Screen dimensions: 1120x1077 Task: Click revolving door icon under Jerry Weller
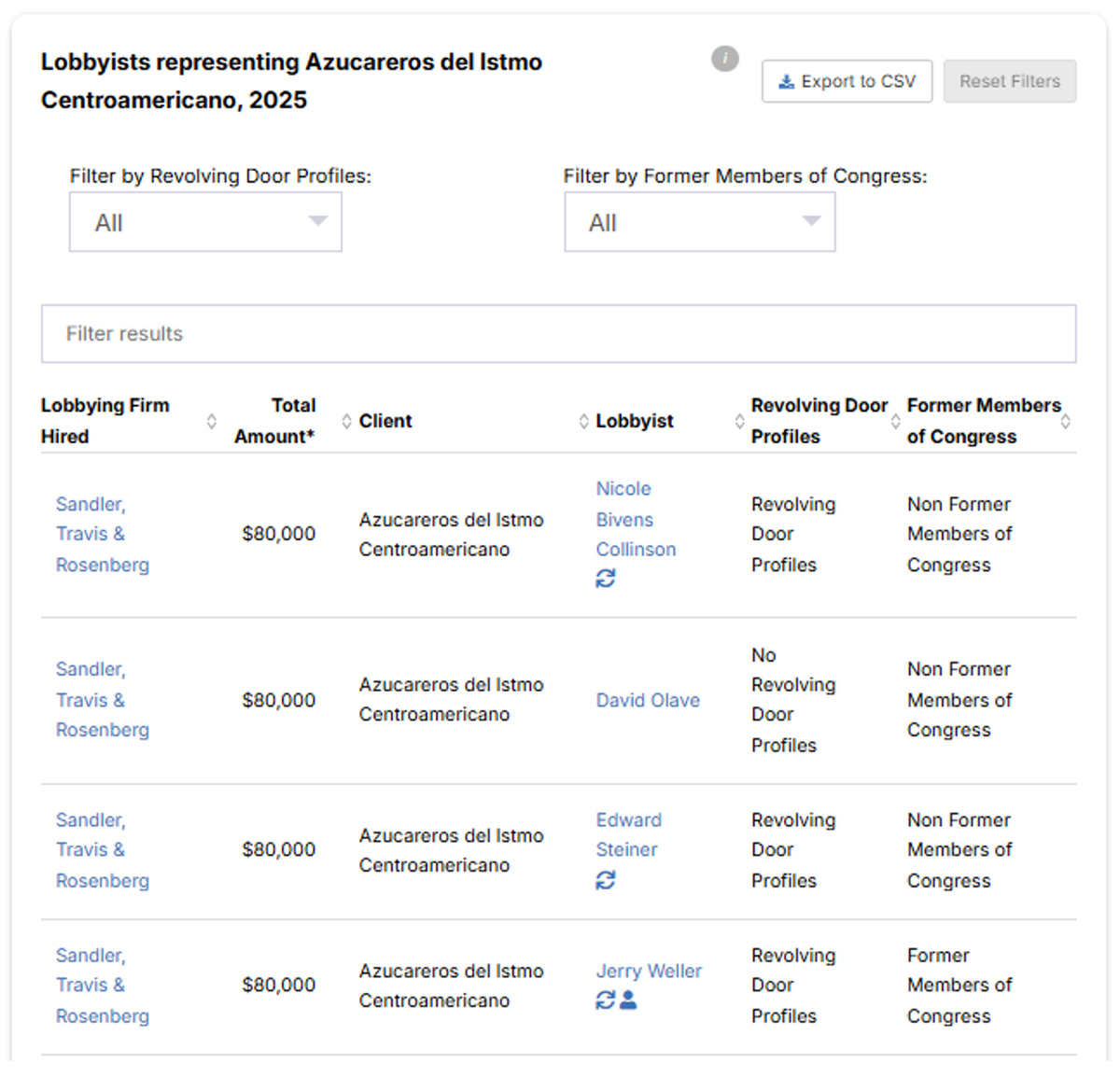(x=606, y=1000)
